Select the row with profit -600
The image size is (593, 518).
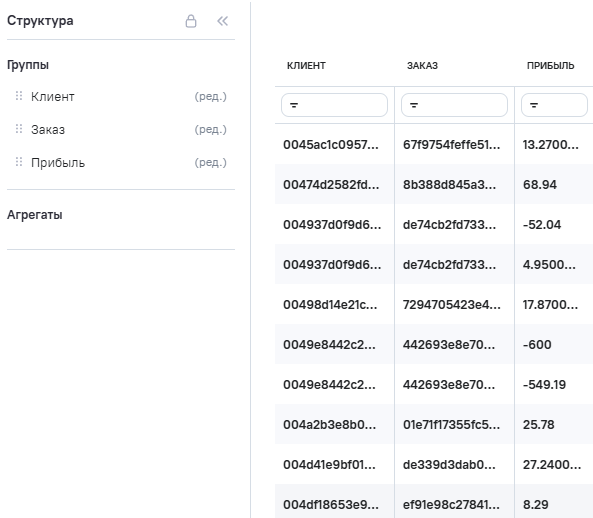(434, 344)
